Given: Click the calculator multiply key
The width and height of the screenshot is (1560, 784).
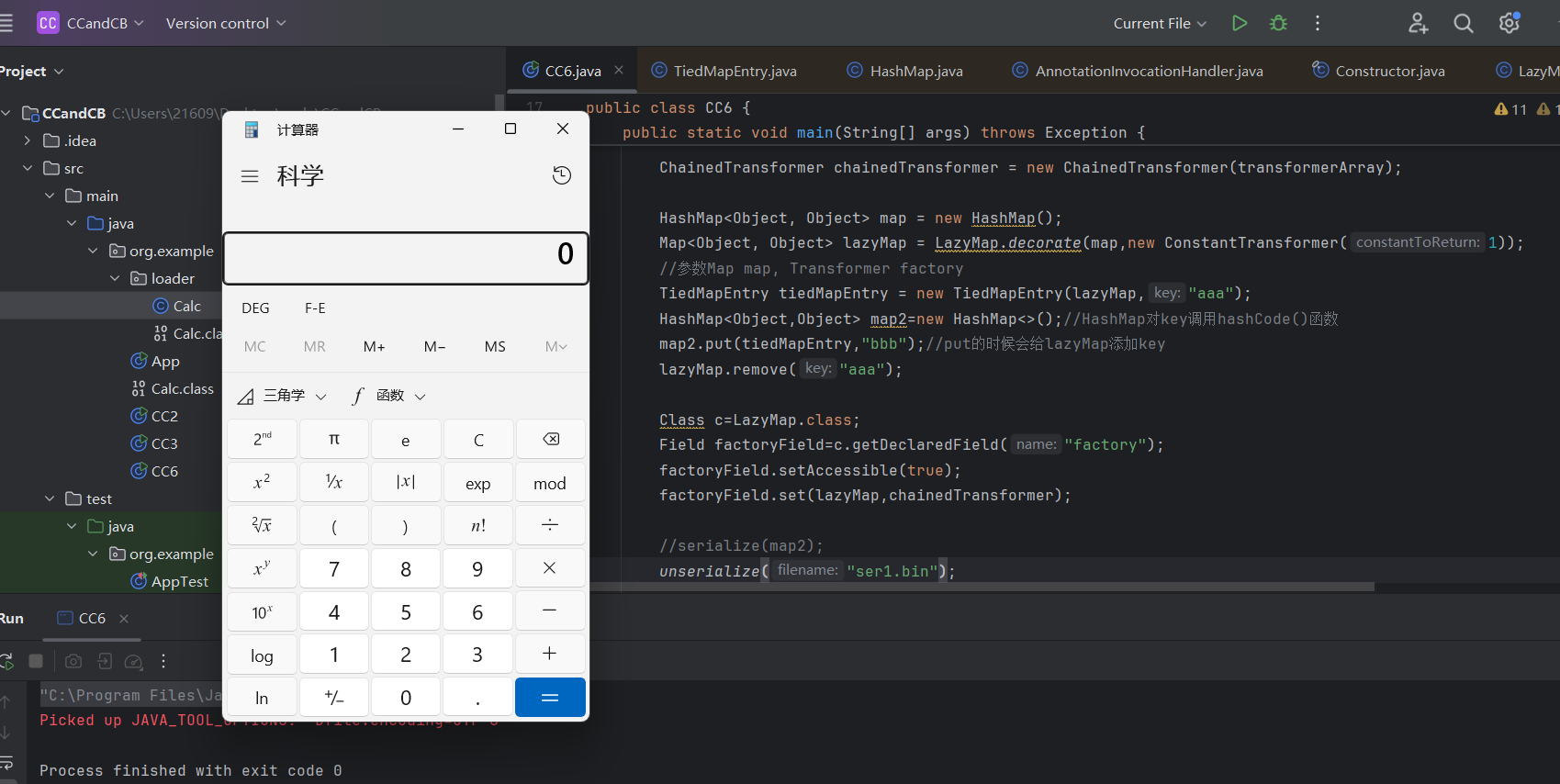Looking at the screenshot, I should [x=550, y=568].
